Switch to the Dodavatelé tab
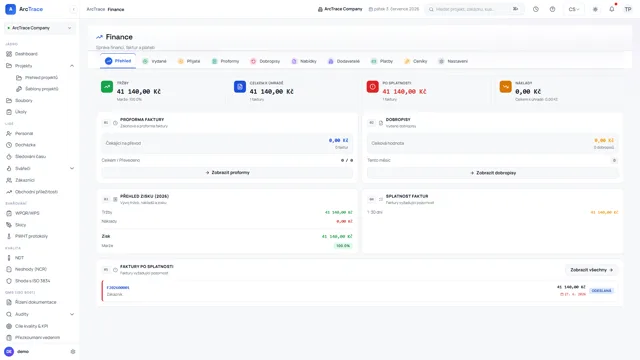This screenshot has width=640, height=360. tap(344, 61)
